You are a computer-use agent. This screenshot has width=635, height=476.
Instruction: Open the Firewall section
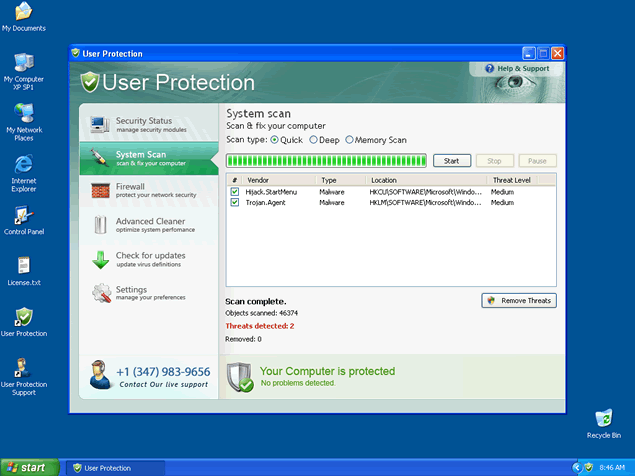[x=148, y=190]
